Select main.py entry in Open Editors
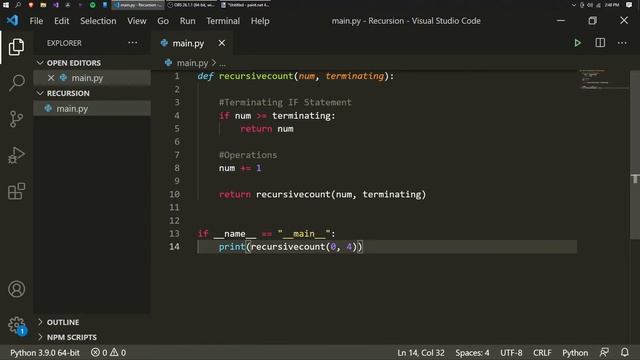The height and width of the screenshot is (360, 640). point(92,78)
